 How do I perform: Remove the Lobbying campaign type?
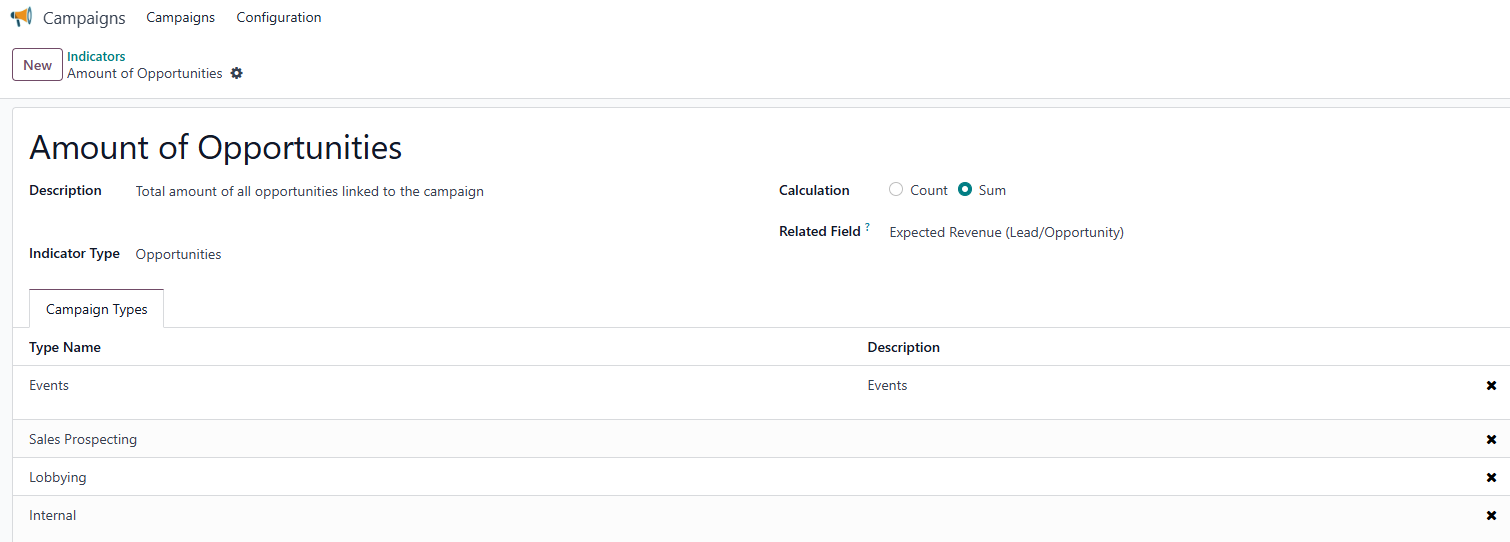pyautogui.click(x=1491, y=478)
